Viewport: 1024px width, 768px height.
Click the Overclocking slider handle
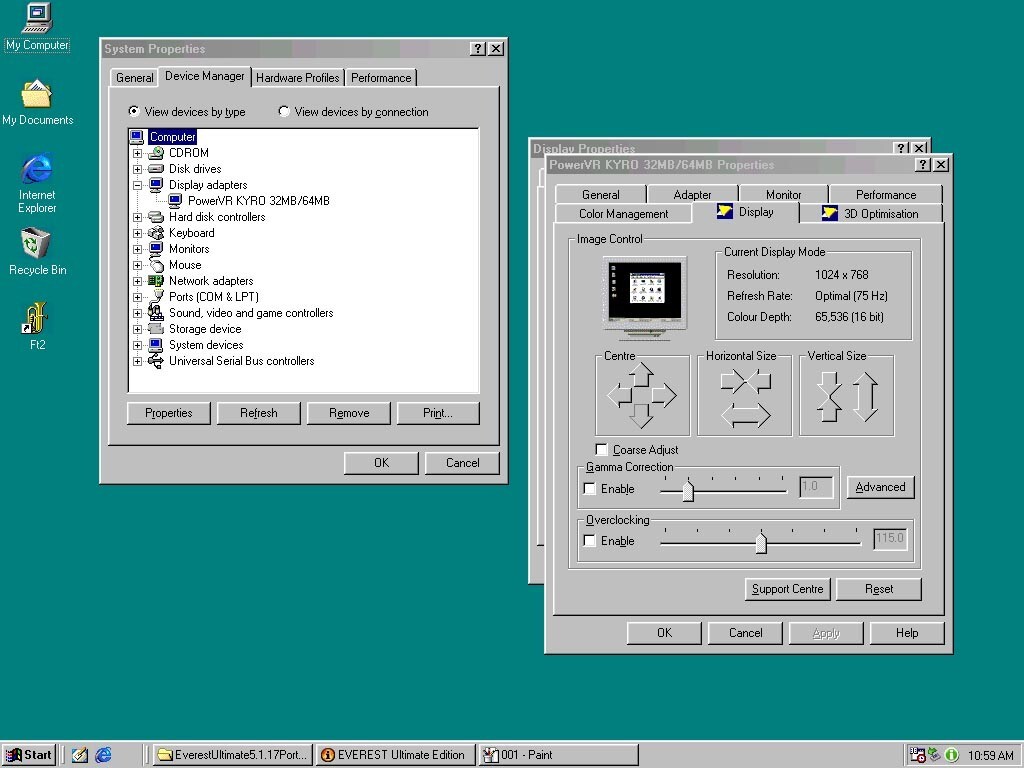[x=761, y=542]
